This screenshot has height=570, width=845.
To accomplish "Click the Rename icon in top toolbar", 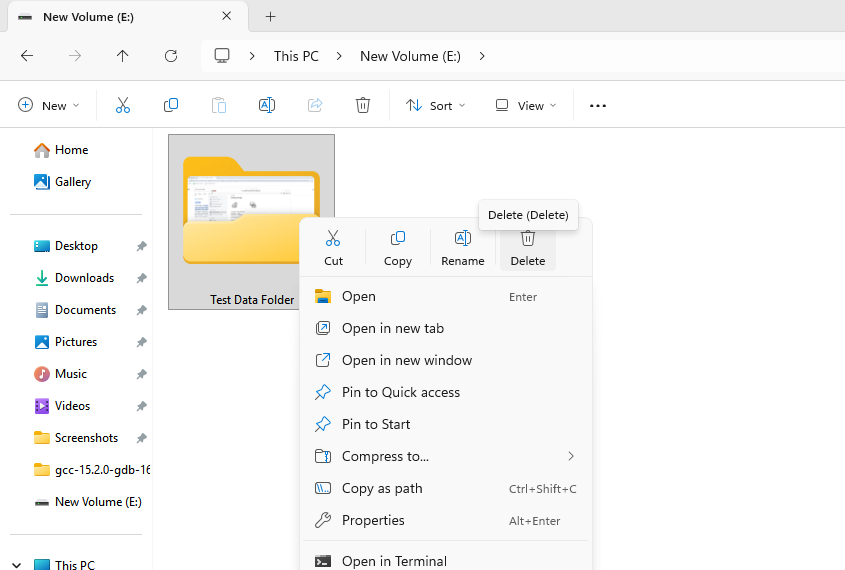I will [x=267, y=105].
